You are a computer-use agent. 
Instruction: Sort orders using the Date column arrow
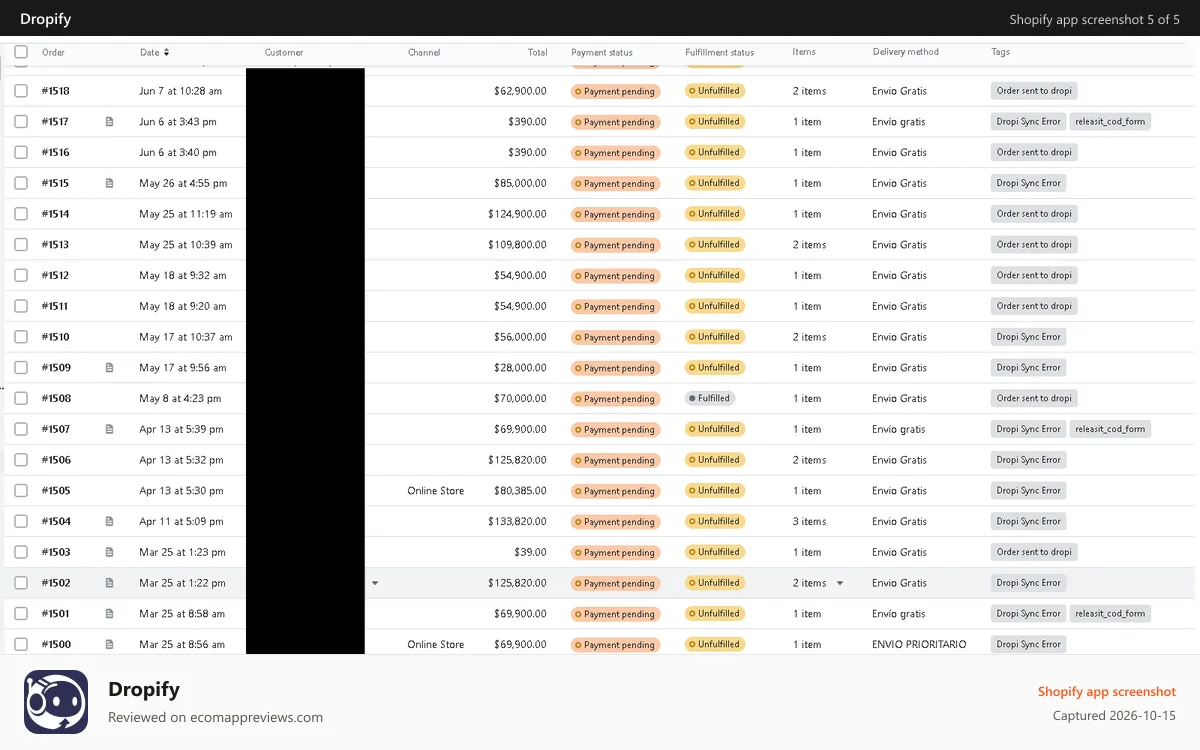click(166, 52)
